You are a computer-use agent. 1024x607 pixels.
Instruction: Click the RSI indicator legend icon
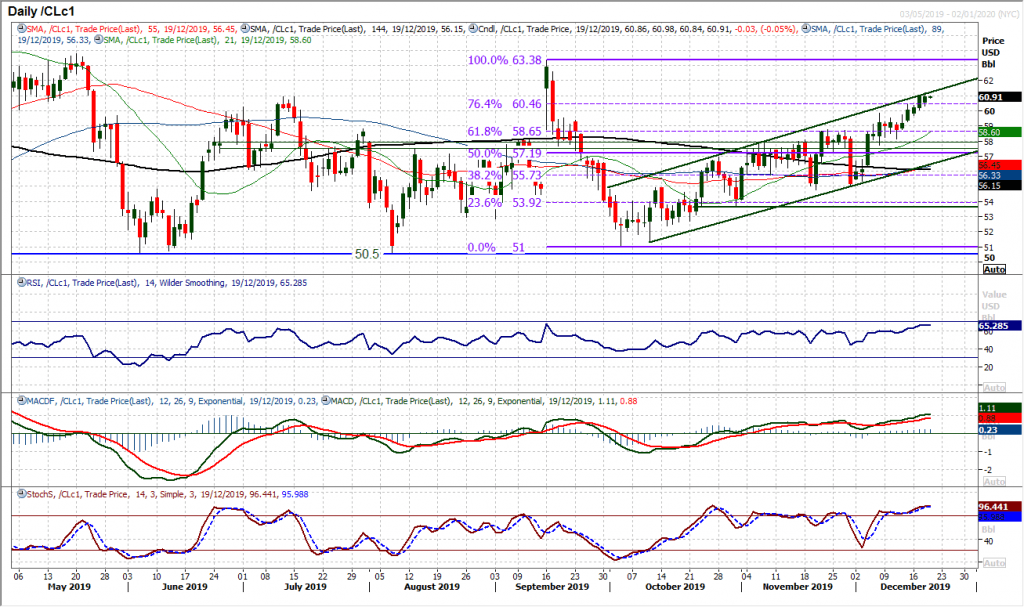click(x=20, y=283)
